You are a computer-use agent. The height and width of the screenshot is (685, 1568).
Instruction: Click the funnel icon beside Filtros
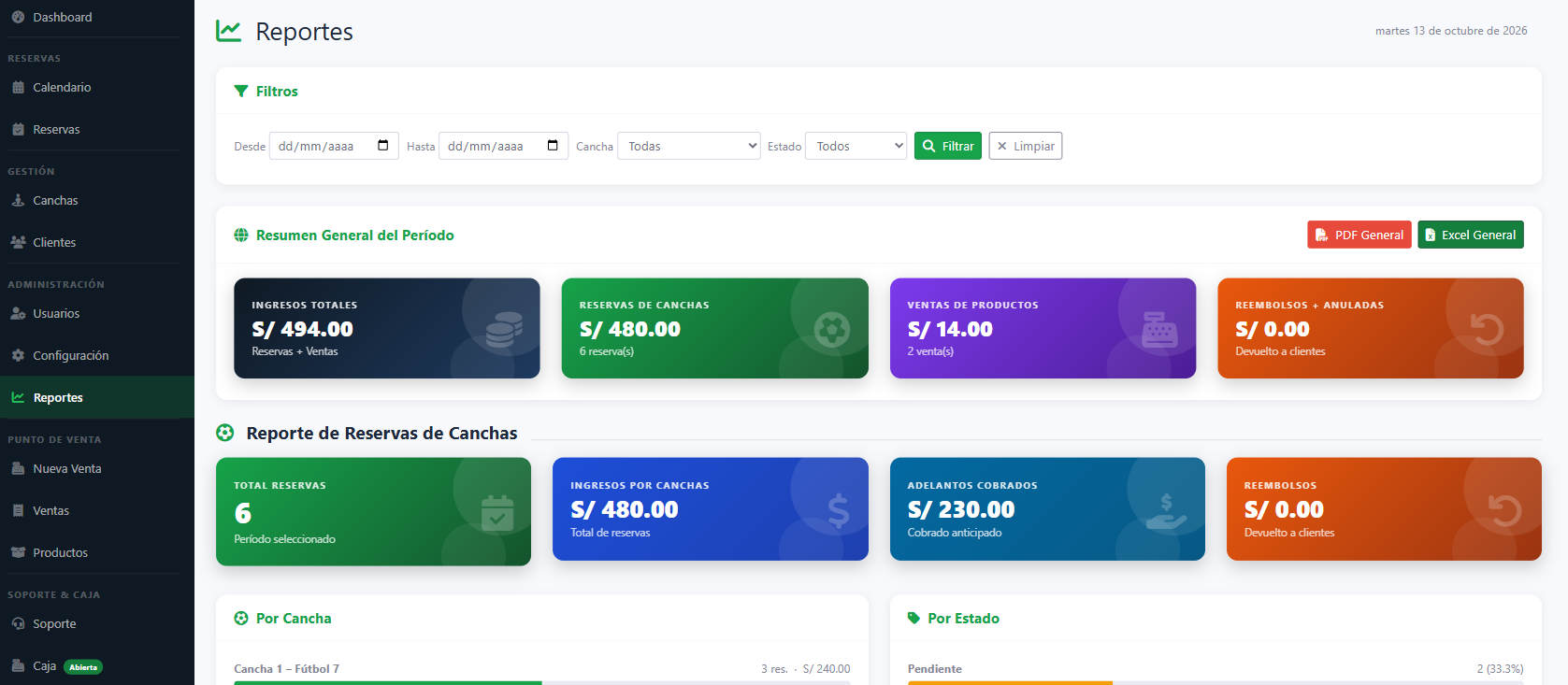point(241,92)
